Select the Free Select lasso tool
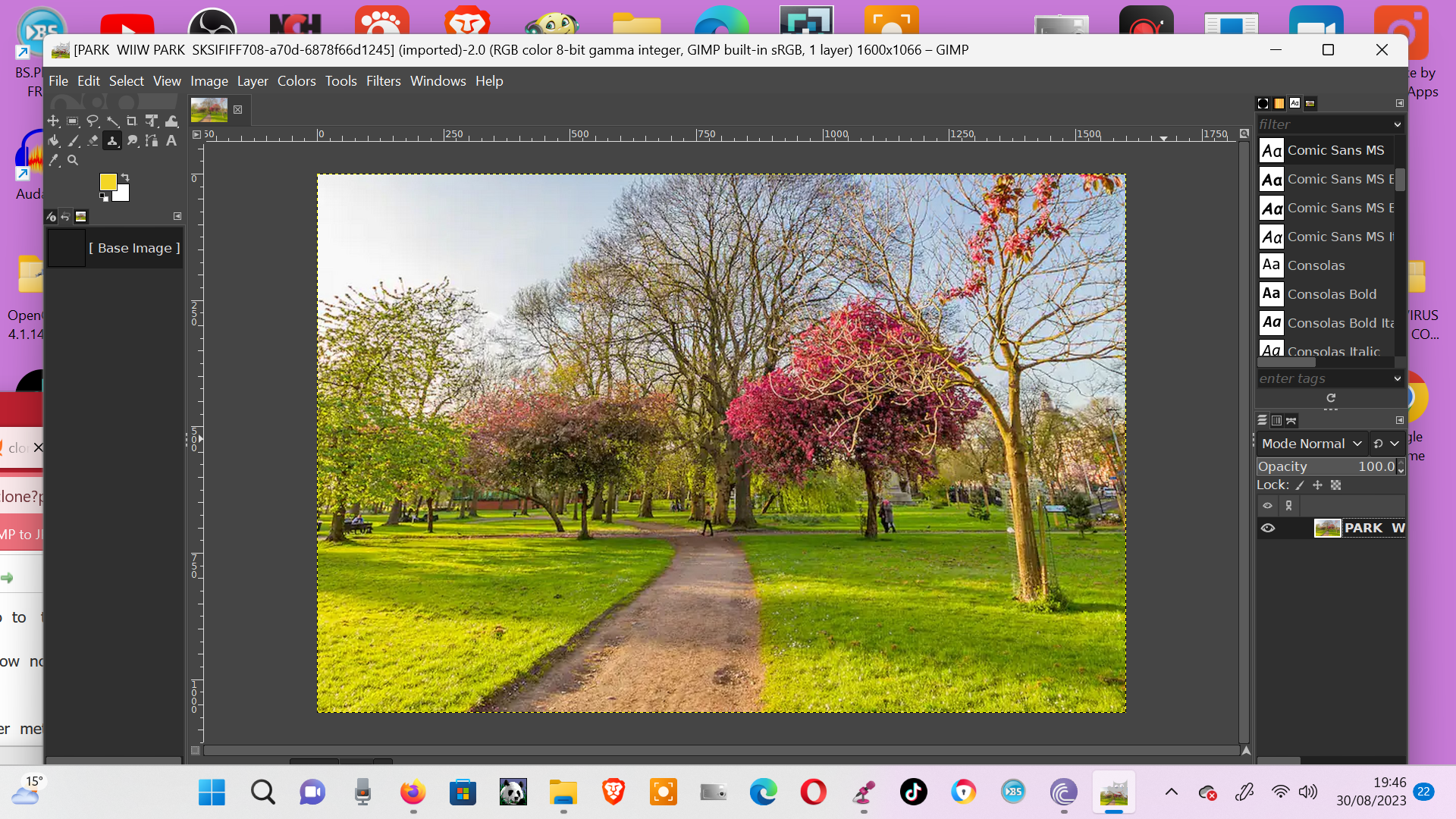Screen dimensions: 1456x819 [93, 121]
